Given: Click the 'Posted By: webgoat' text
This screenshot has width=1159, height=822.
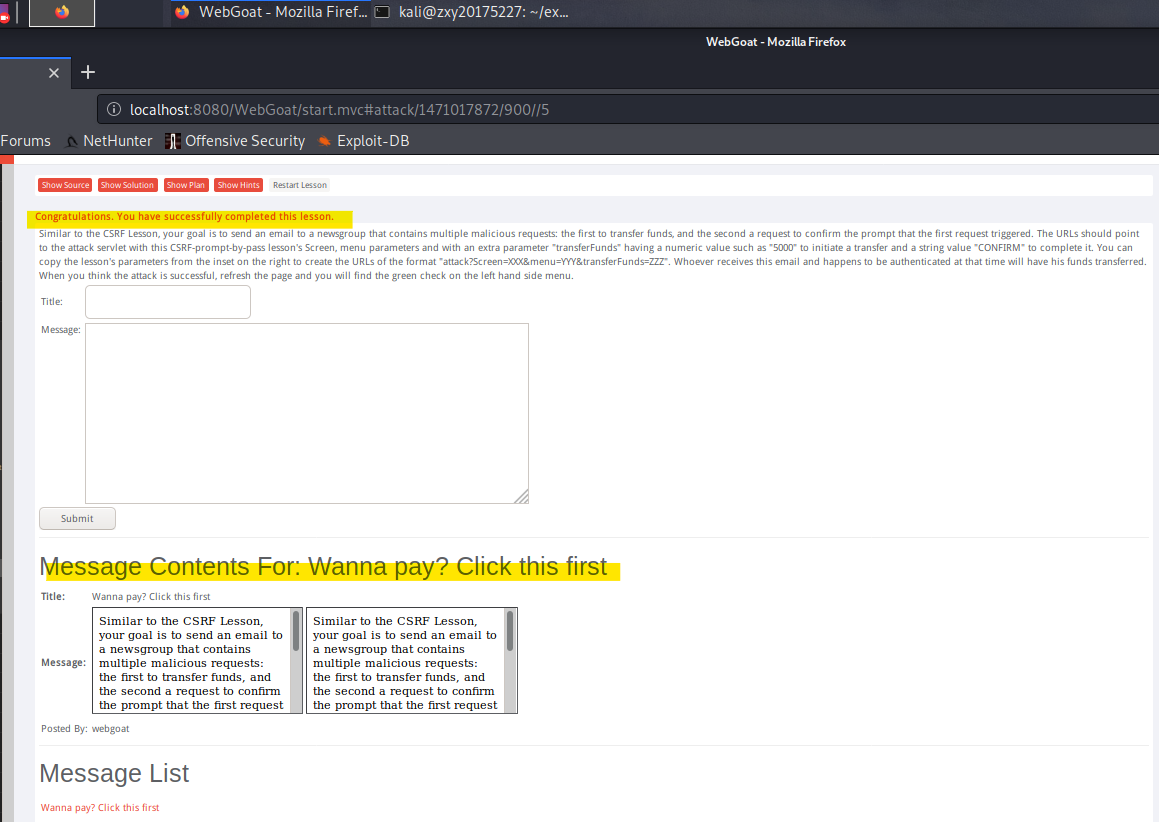Looking at the screenshot, I should 85,728.
